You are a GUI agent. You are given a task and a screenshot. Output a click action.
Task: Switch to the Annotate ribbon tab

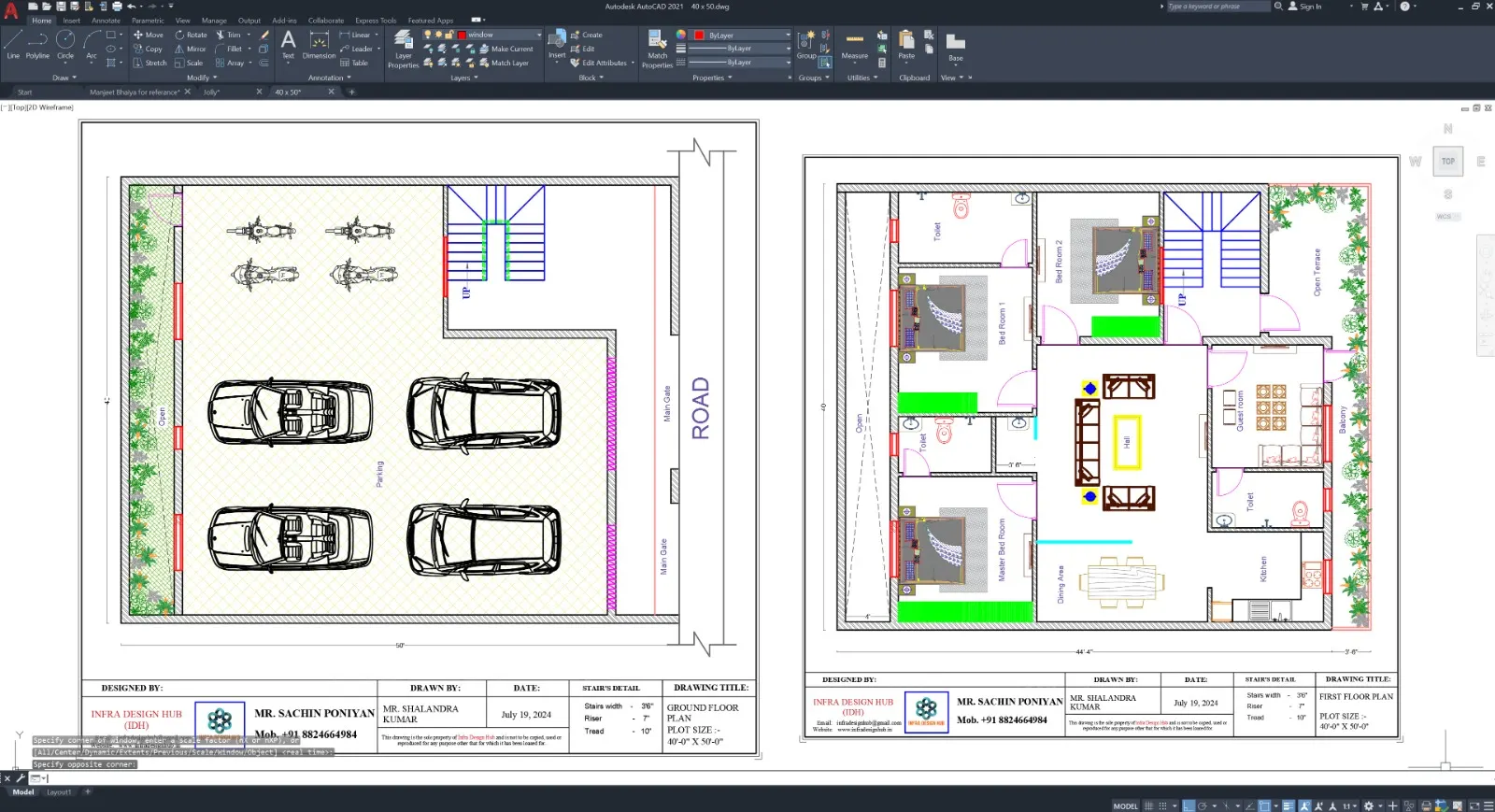[x=106, y=20]
